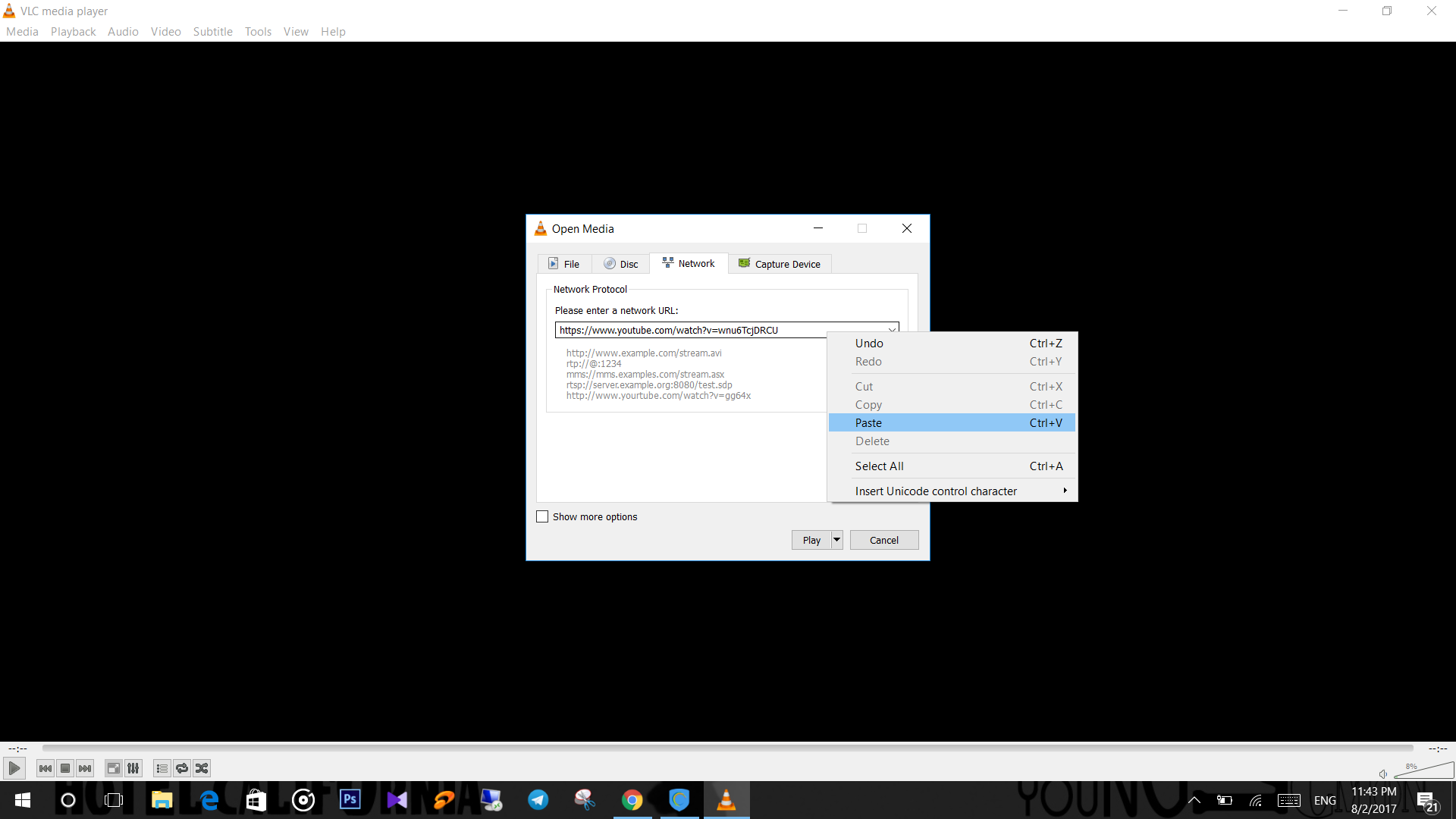This screenshot has width=1456, height=819.
Task: Cancel the Open Media dialog
Action: click(x=883, y=539)
